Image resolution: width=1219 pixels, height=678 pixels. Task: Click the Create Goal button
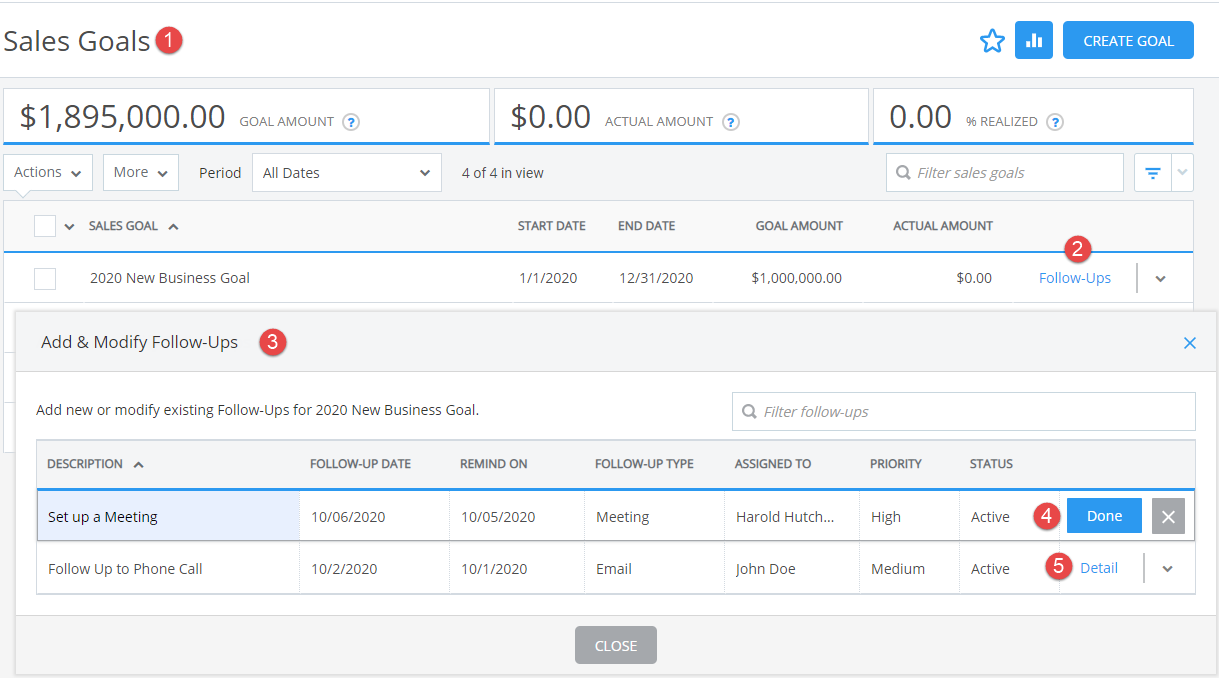tap(1128, 40)
